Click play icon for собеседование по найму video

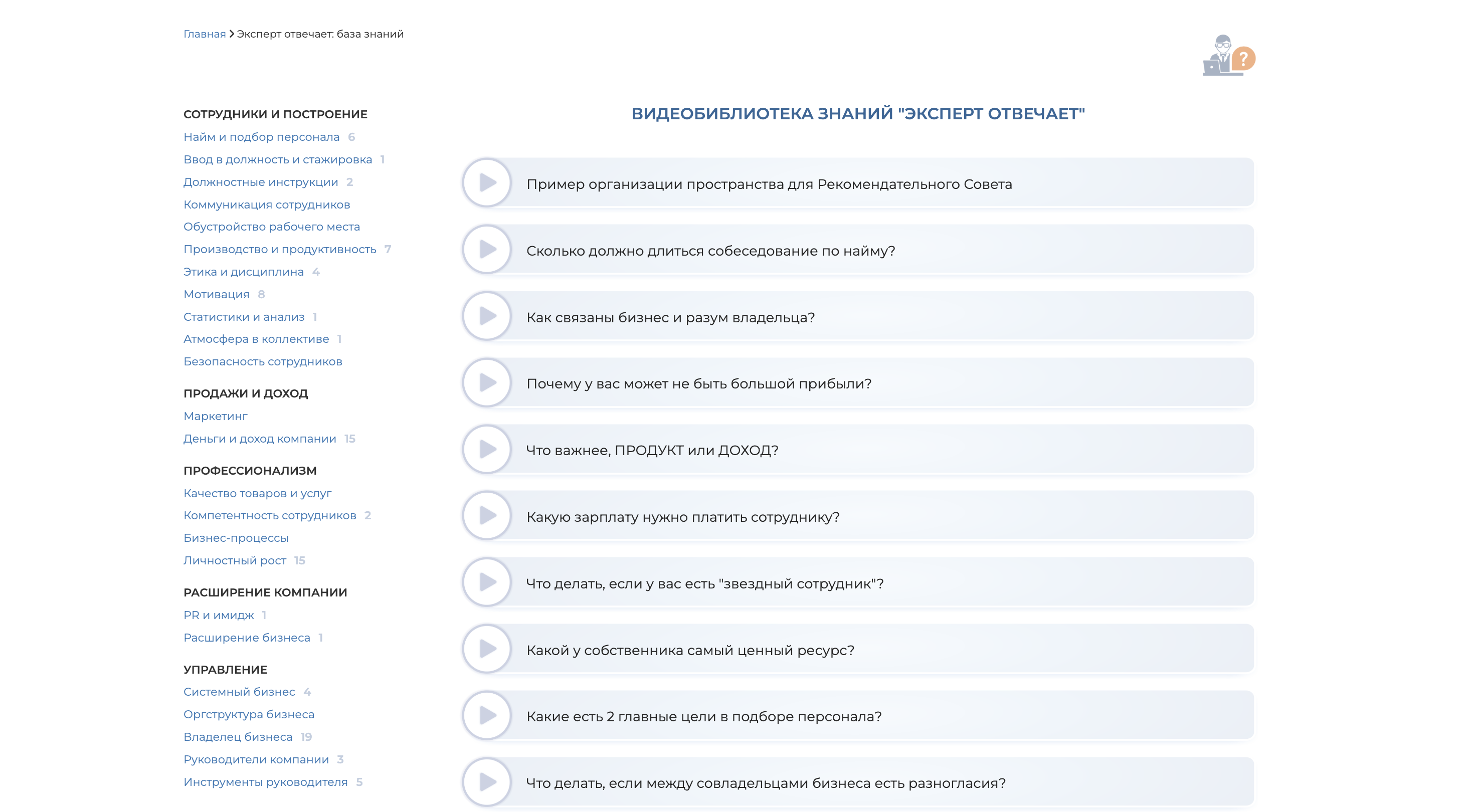click(487, 249)
